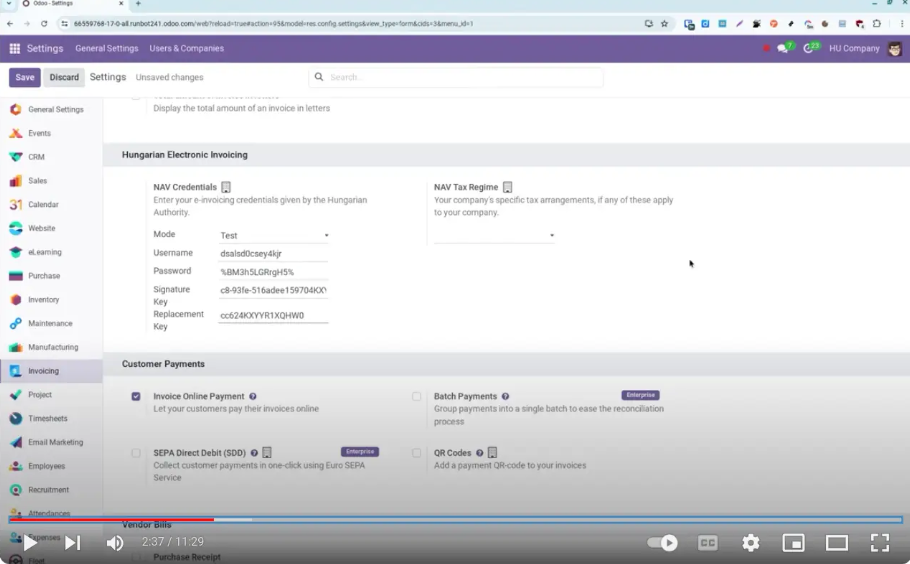Bookmark this page with the star icon
Viewport: 910px width, 564px height.
[x=665, y=24]
